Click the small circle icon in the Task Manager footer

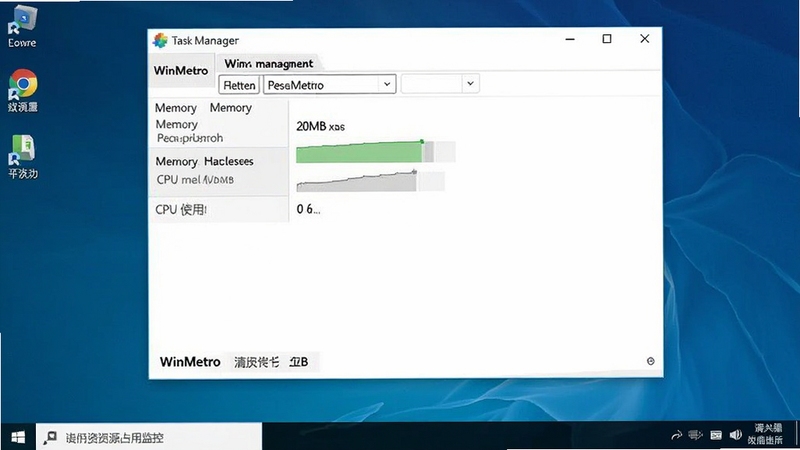click(651, 361)
